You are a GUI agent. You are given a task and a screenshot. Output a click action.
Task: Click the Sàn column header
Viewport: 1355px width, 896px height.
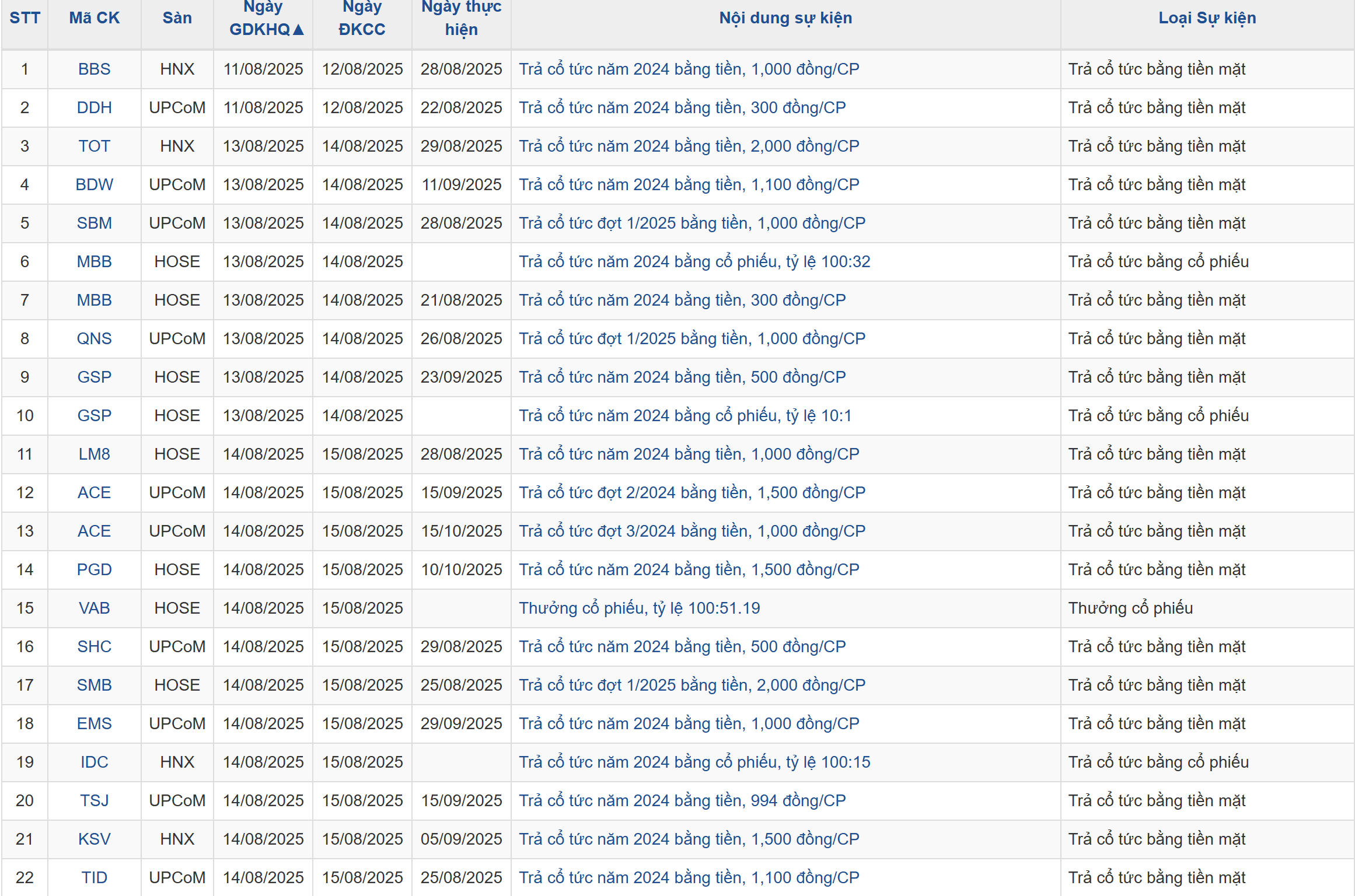point(177,18)
